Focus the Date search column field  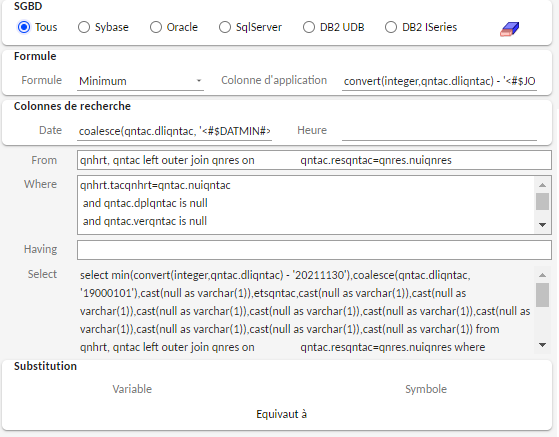coord(174,131)
